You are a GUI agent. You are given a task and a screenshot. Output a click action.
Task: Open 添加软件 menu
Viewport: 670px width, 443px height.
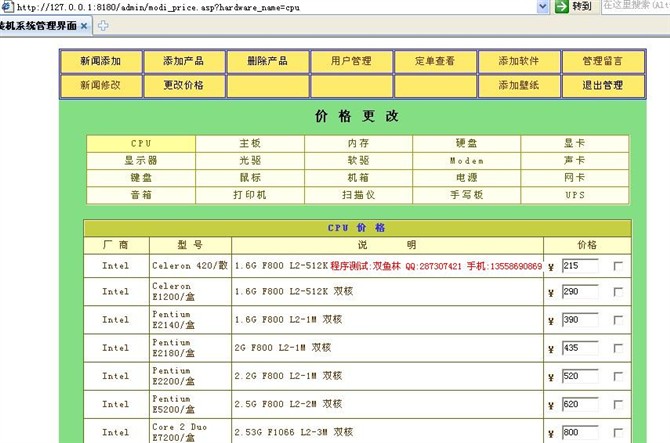tap(519, 61)
